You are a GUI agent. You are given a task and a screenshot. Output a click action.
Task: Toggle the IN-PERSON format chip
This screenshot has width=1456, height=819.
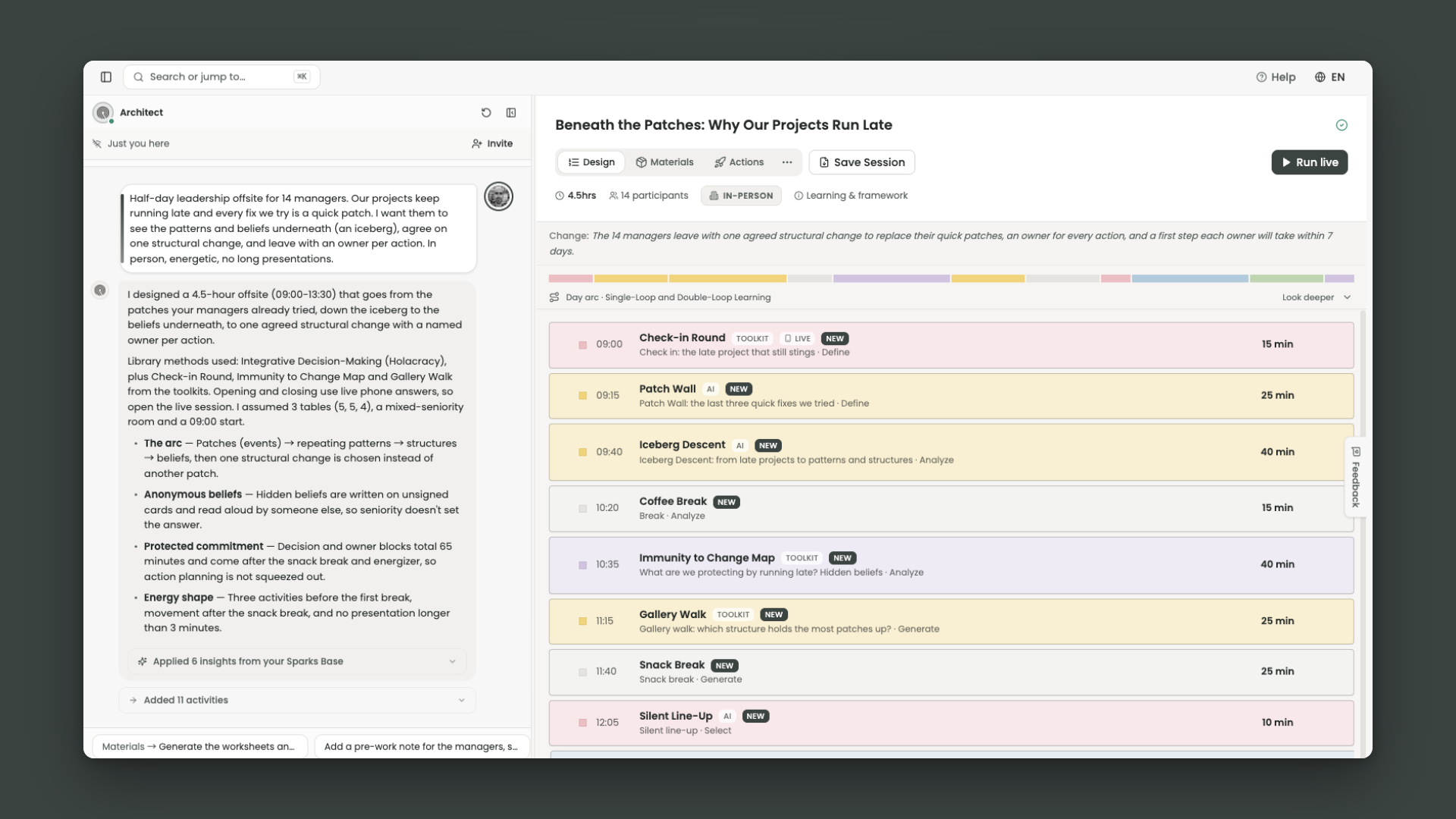(741, 196)
